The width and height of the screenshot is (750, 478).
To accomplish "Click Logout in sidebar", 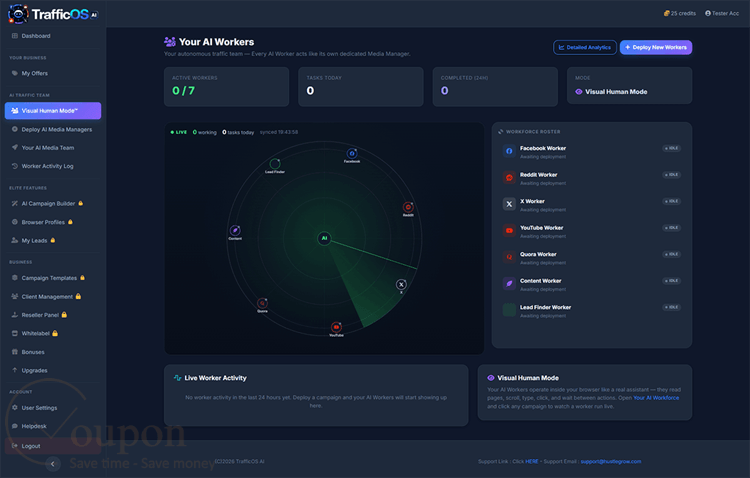I will [x=53, y=446].
